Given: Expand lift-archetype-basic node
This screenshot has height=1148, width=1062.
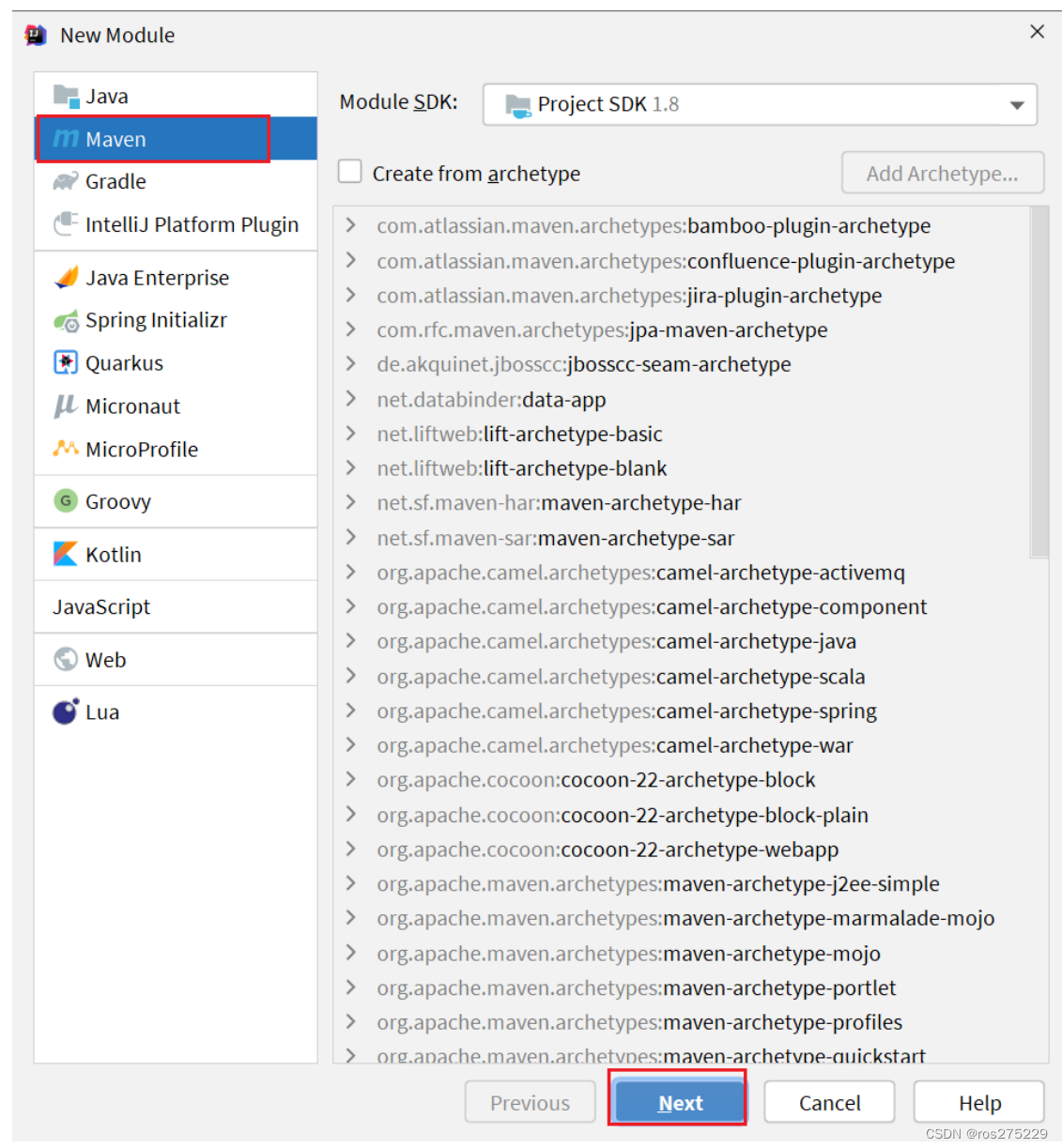Looking at the screenshot, I should point(351,434).
